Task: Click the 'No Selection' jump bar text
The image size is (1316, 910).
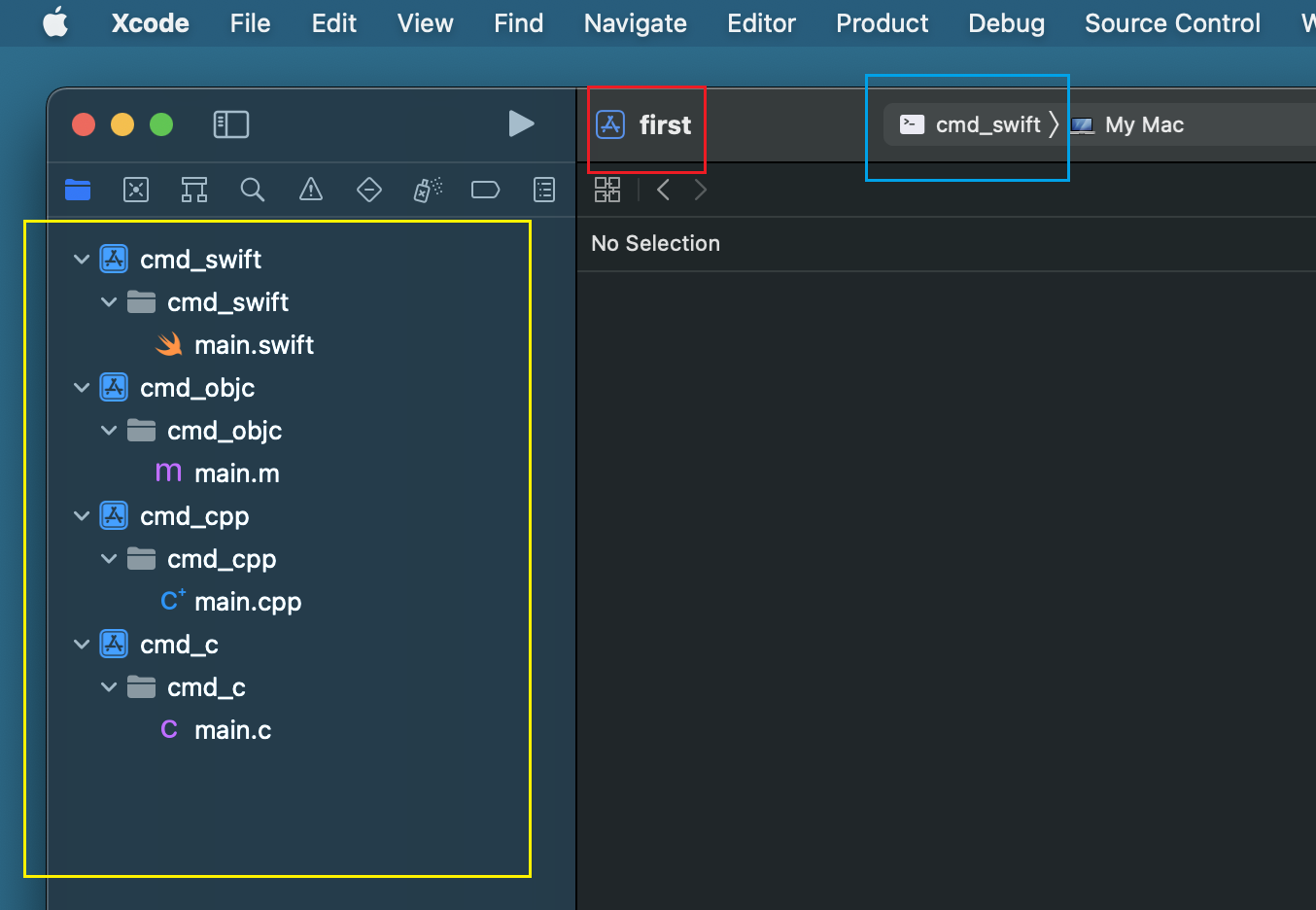Action: point(655,243)
